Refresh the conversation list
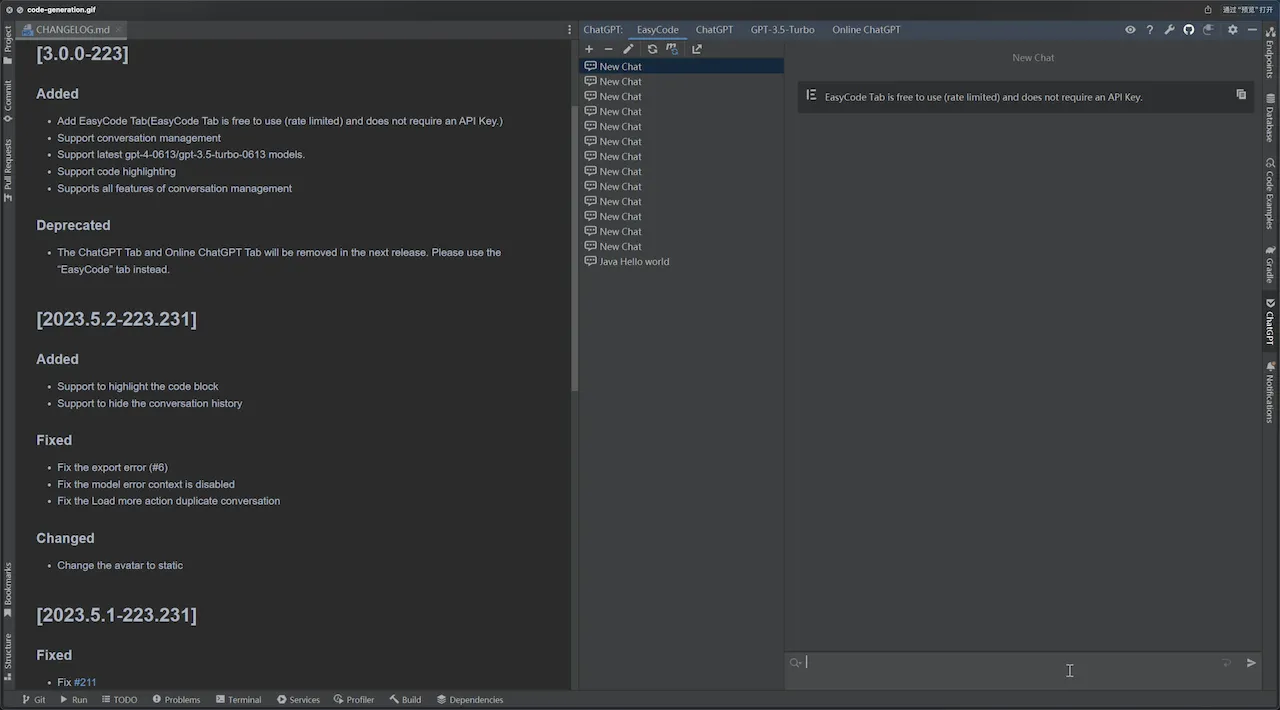Image resolution: width=1280 pixels, height=710 pixels. click(x=652, y=49)
